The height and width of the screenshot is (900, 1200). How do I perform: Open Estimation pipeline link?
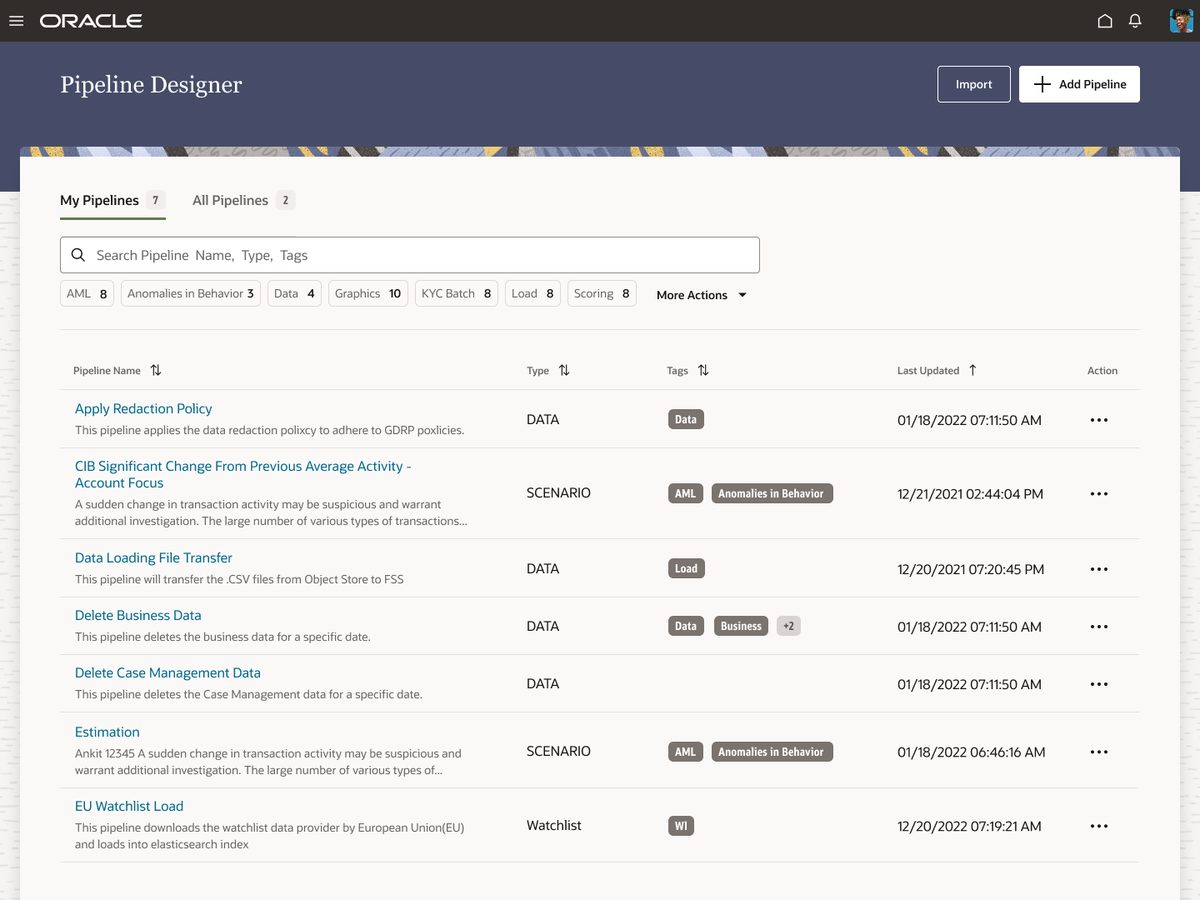click(x=107, y=732)
